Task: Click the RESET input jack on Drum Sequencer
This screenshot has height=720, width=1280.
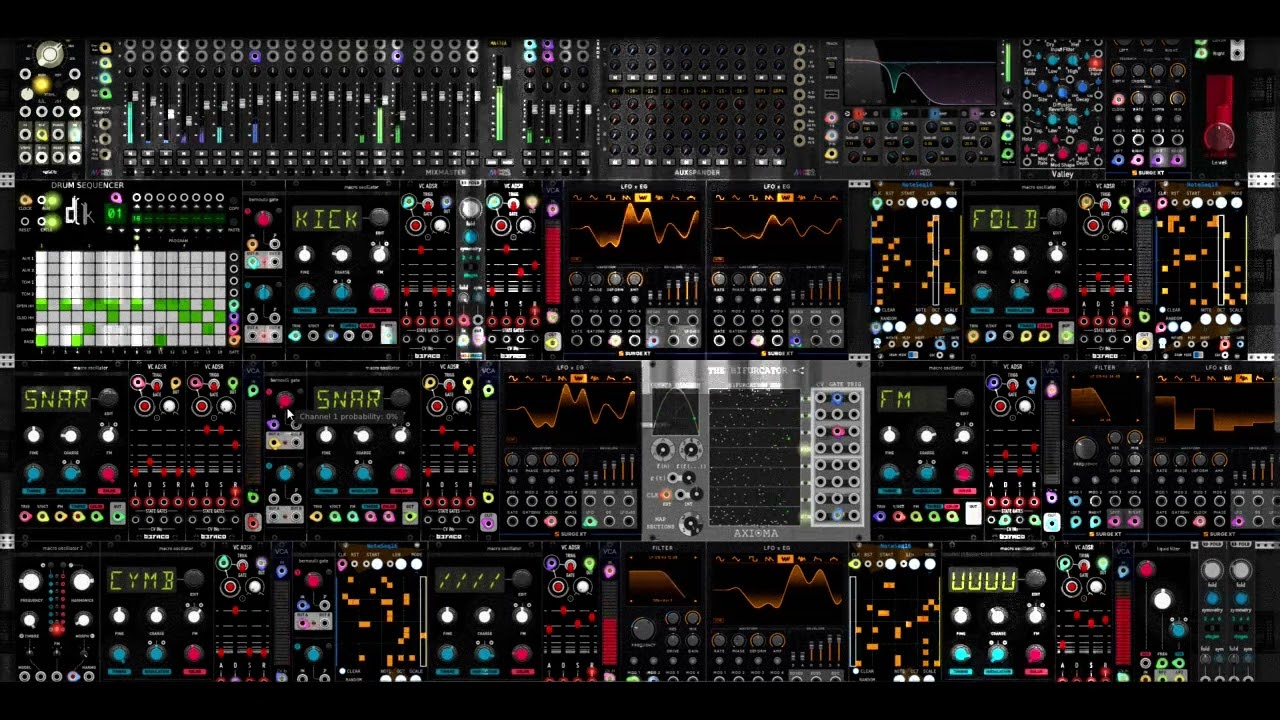Action: point(25,221)
